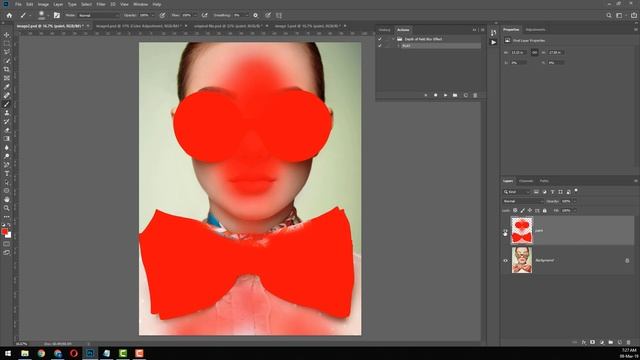This screenshot has height=360, width=640.
Task: Select the Zoom tool
Action: click(x=7, y=208)
